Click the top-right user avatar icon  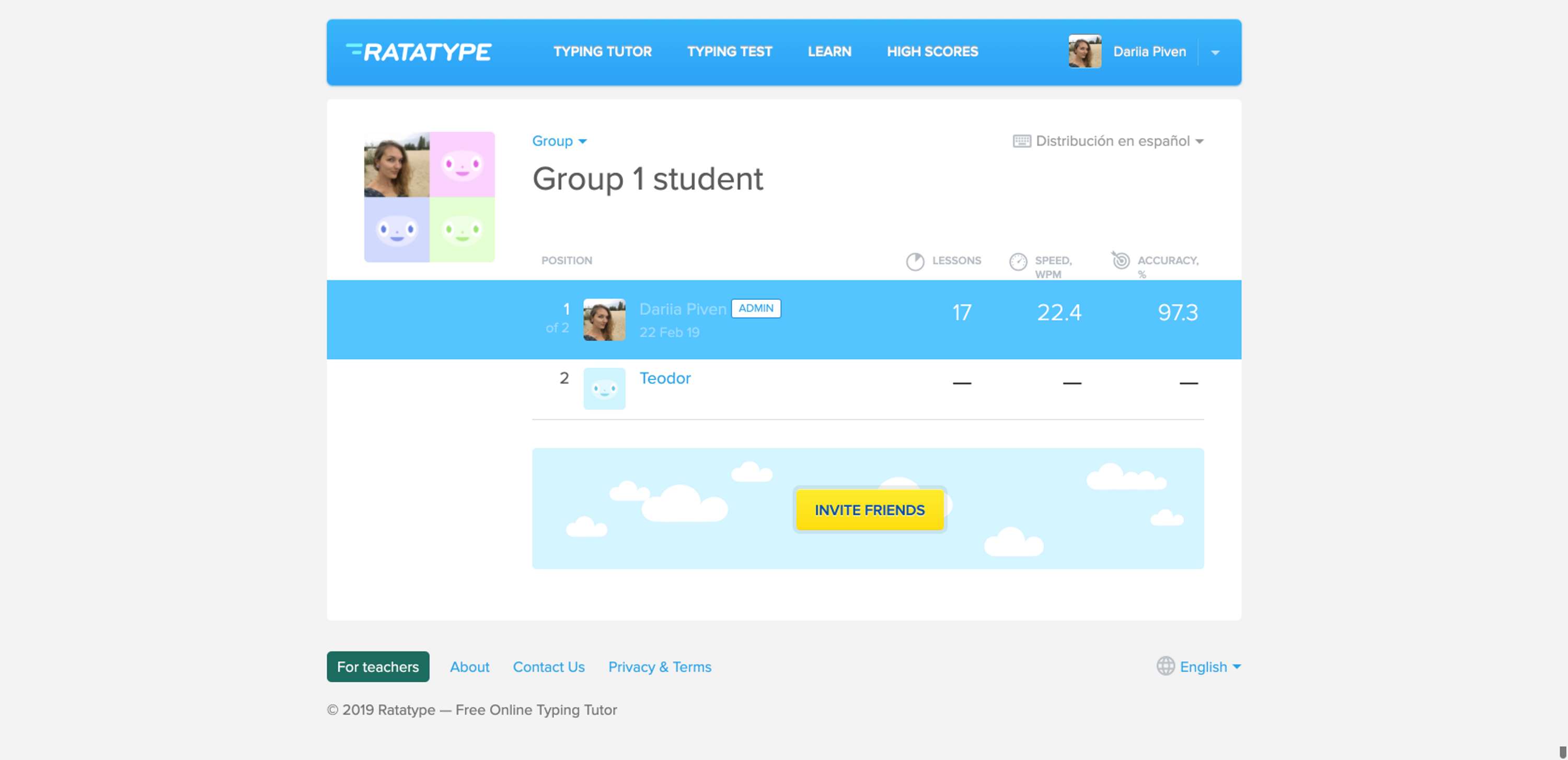tap(1086, 51)
